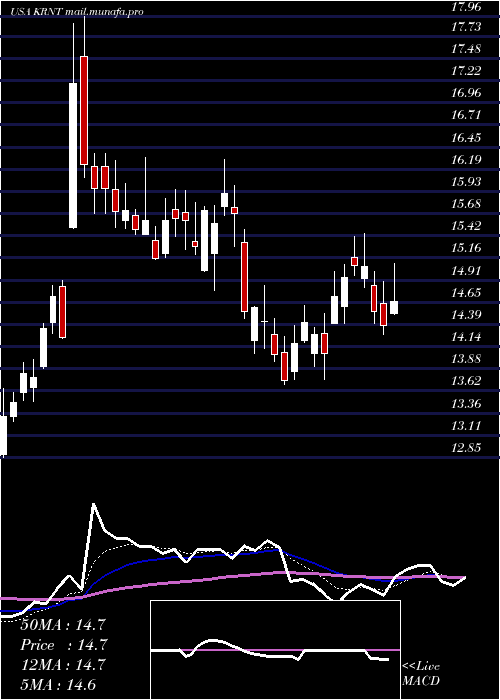500x700 pixels.
Task: Click the 13.62 price axis label
Action: (466, 381)
